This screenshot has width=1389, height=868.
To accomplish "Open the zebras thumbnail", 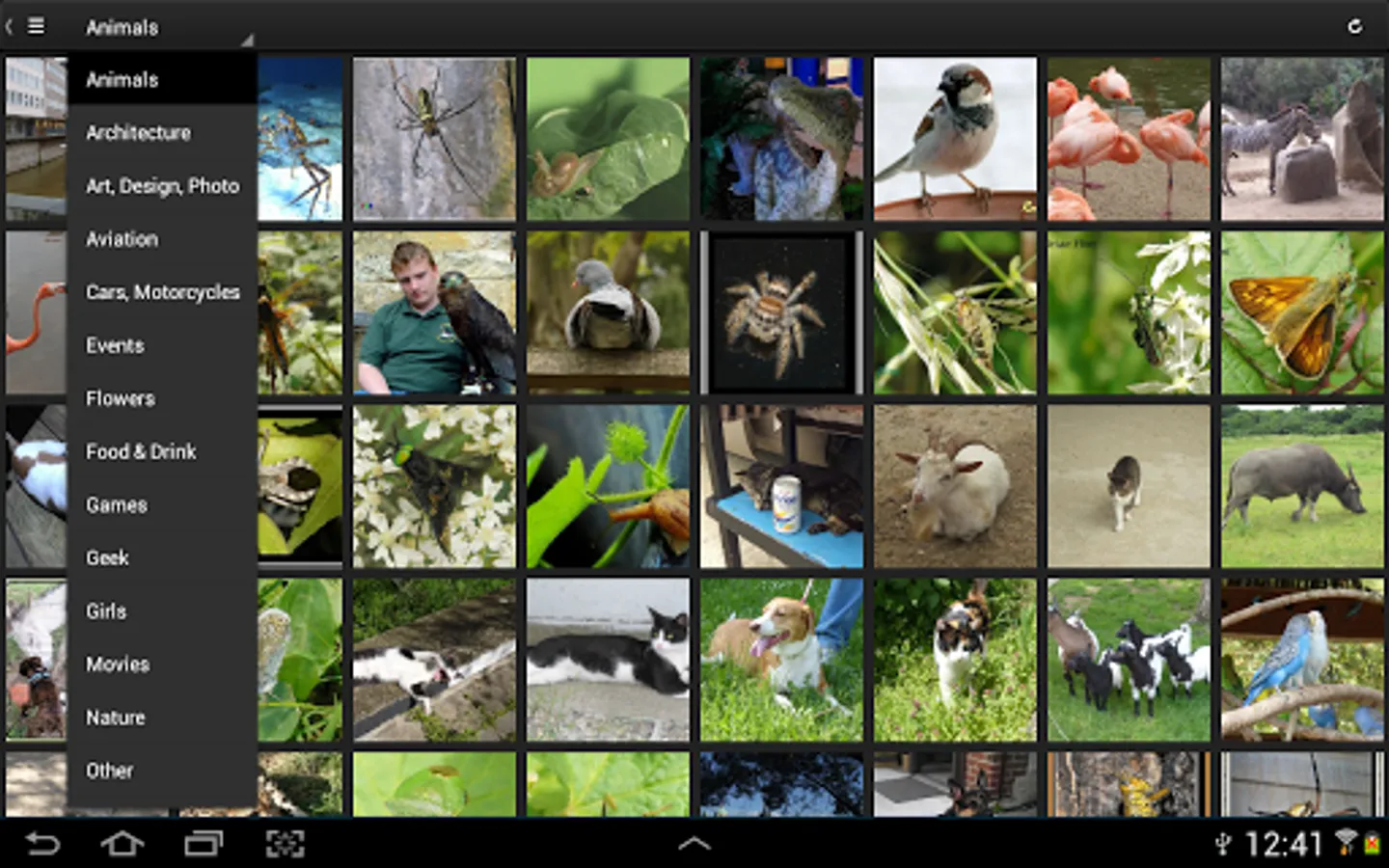I will 1302,139.
